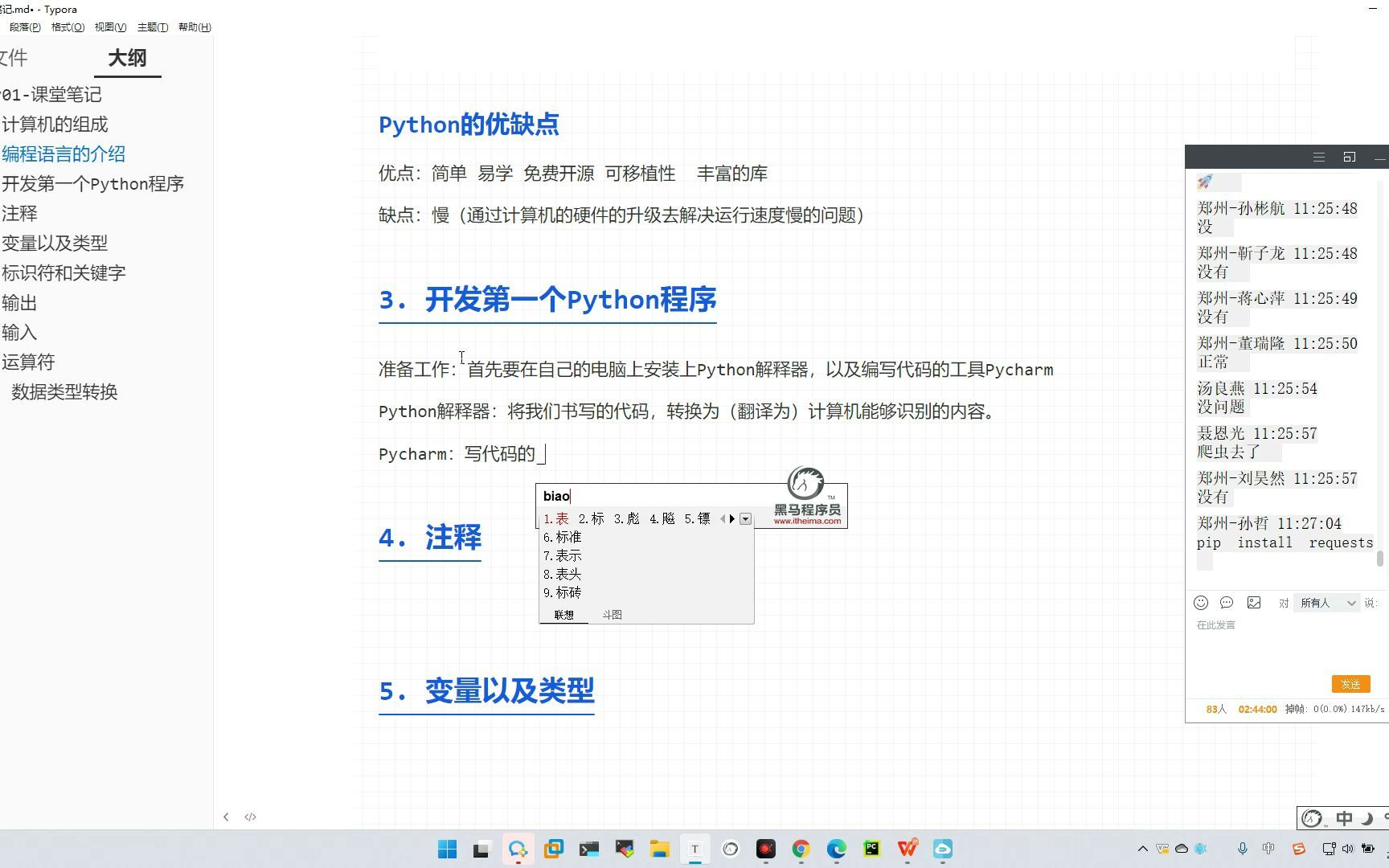Image resolution: width=1389 pixels, height=868 pixels.
Task: Open the IME candidate dropdown arrow
Action: (x=746, y=518)
